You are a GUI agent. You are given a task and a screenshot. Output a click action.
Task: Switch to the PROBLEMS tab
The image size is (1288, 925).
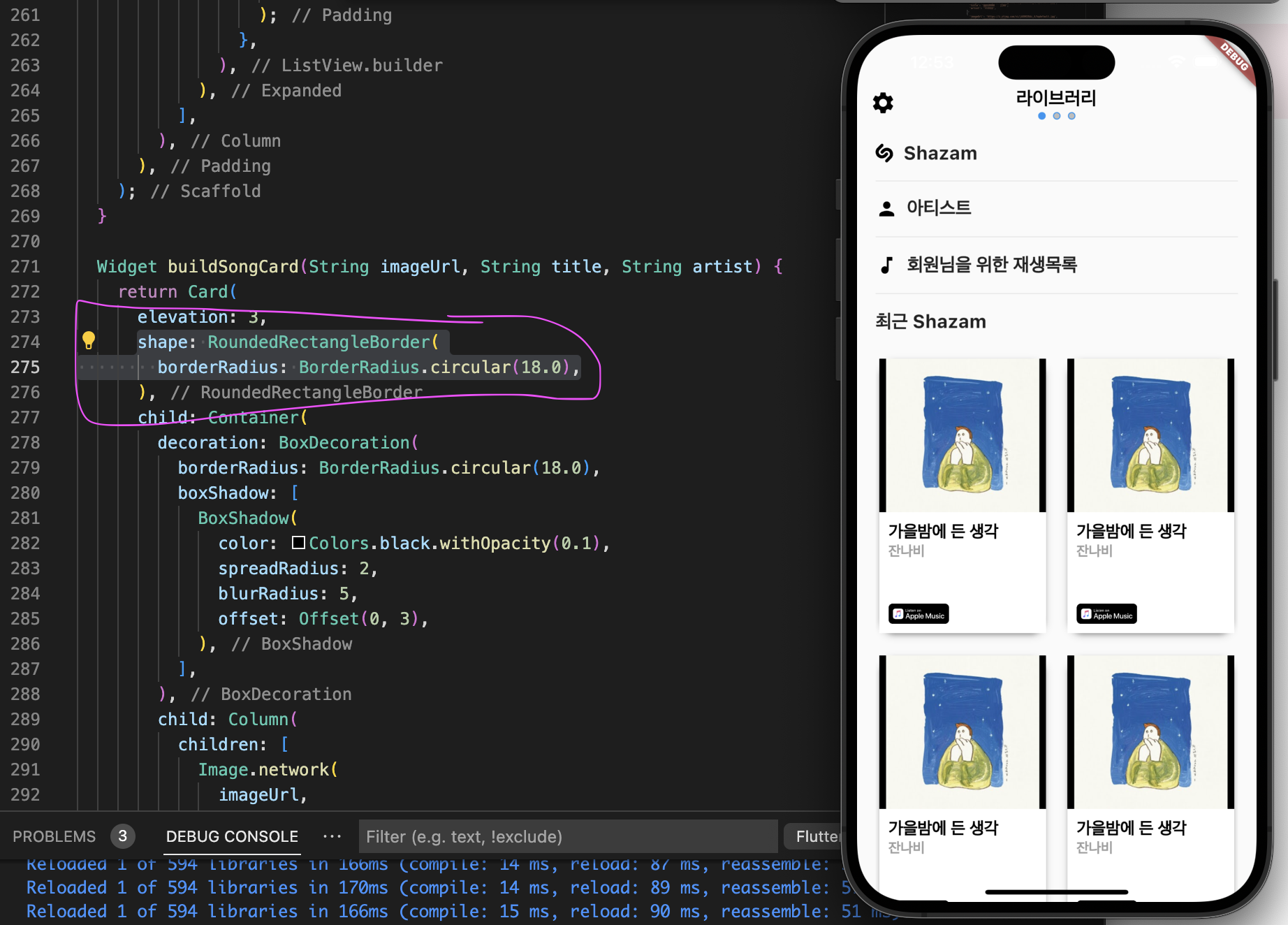pyautogui.click(x=54, y=836)
